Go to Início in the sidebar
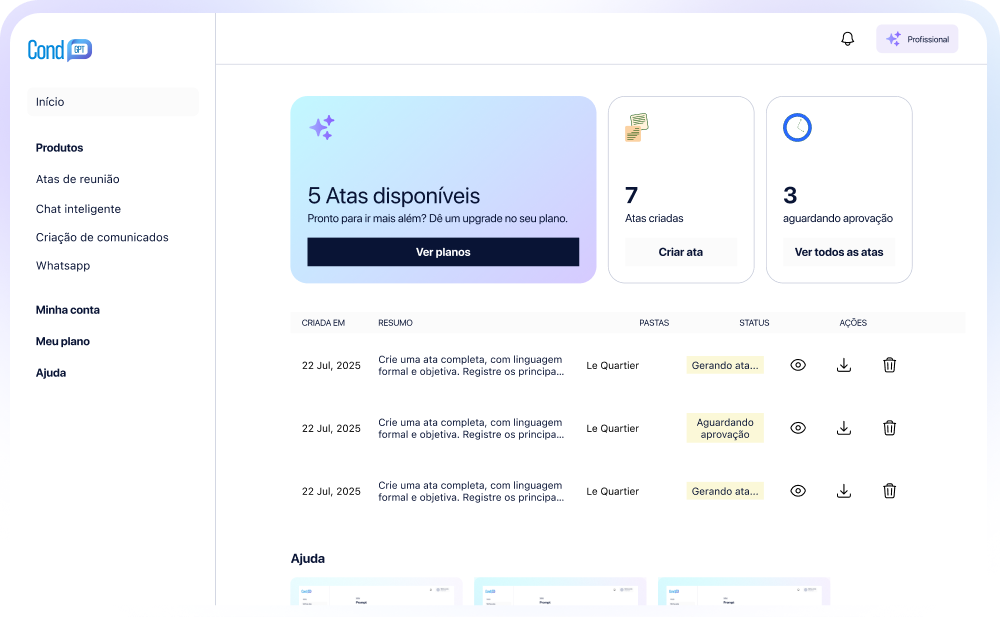The image size is (1000, 617). tap(113, 102)
